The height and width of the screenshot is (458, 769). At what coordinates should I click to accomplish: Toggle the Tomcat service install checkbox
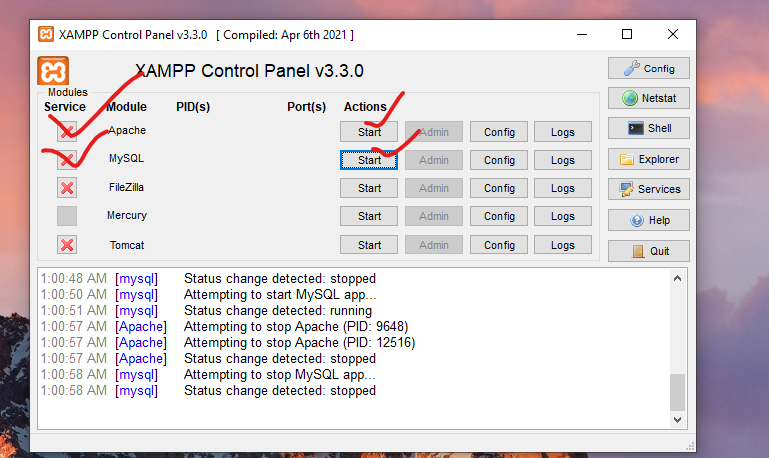pyautogui.click(x=67, y=245)
